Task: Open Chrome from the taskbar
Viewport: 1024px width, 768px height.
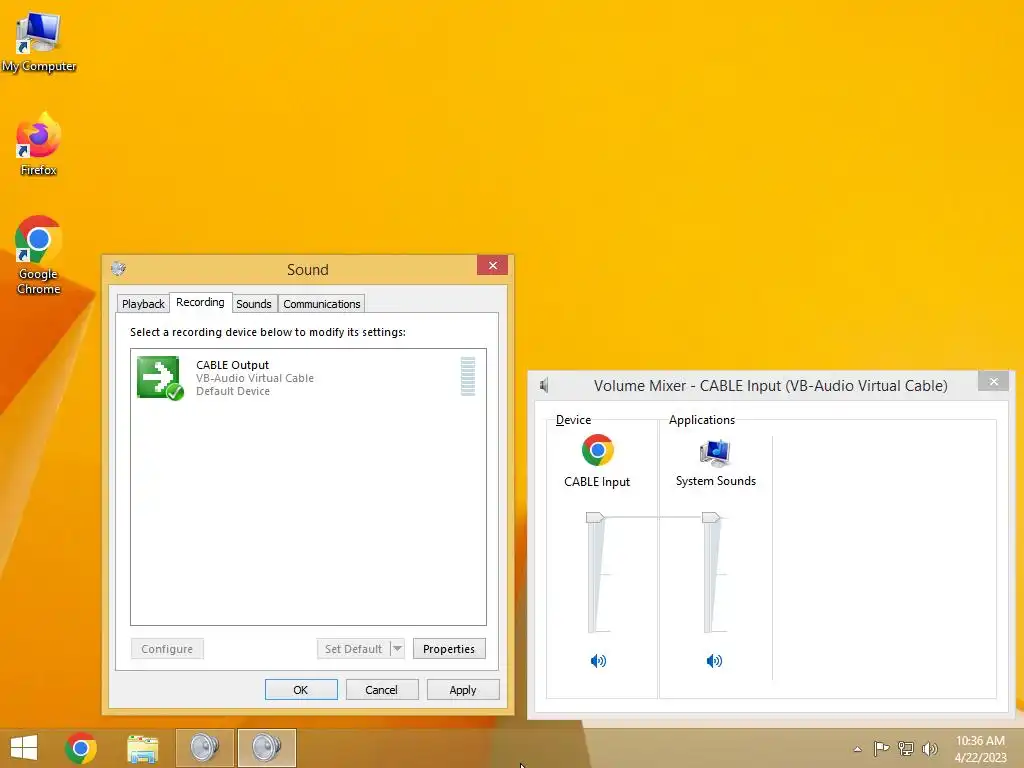Action: click(81, 748)
